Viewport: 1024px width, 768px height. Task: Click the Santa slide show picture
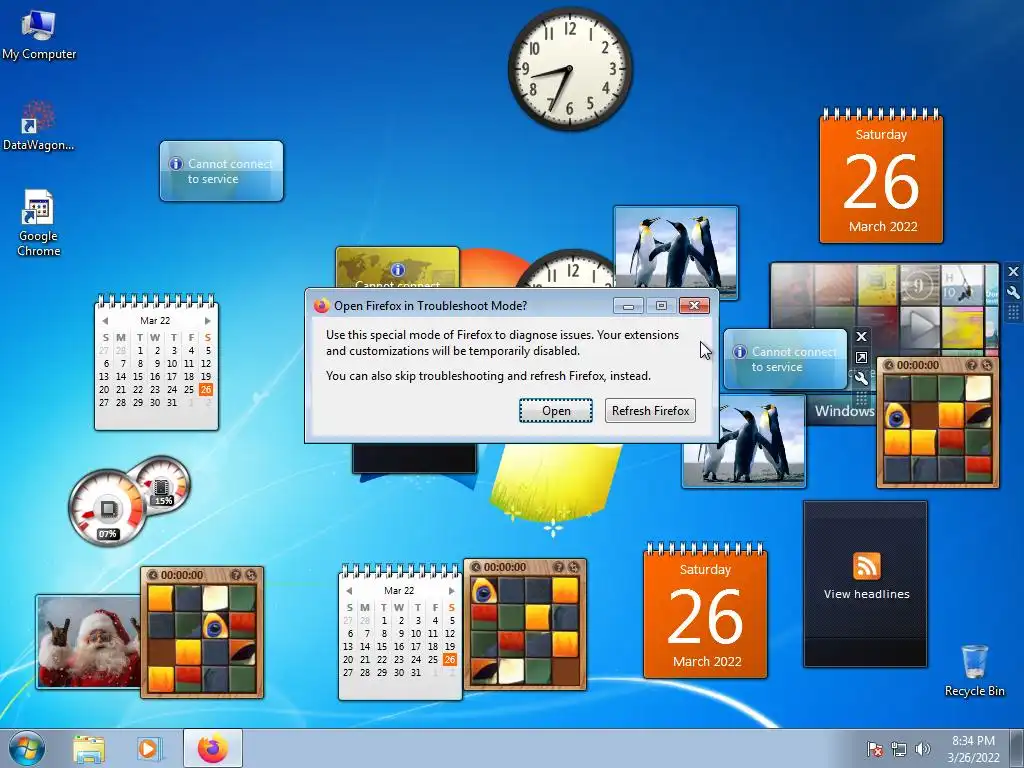pos(89,641)
